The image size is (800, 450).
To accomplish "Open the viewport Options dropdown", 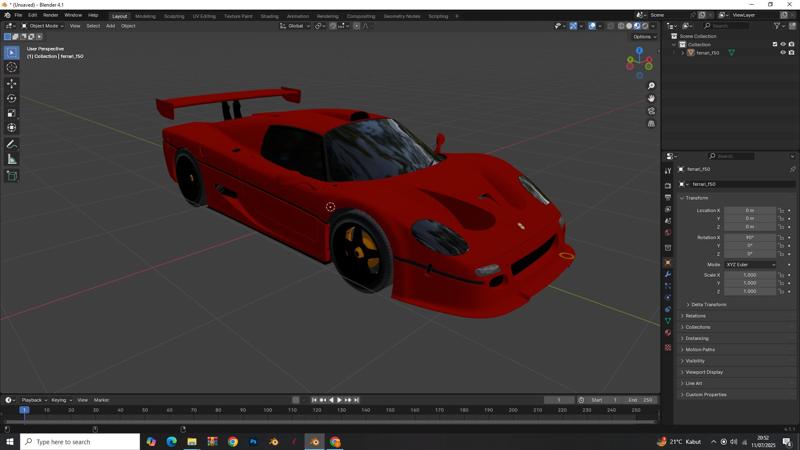I will pos(644,37).
